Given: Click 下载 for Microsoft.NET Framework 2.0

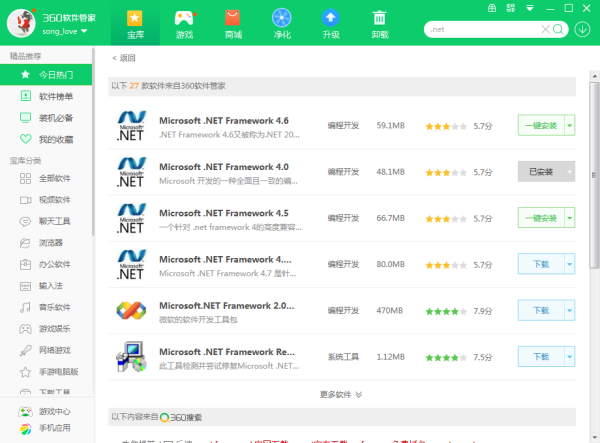Looking at the screenshot, I should [541, 309].
